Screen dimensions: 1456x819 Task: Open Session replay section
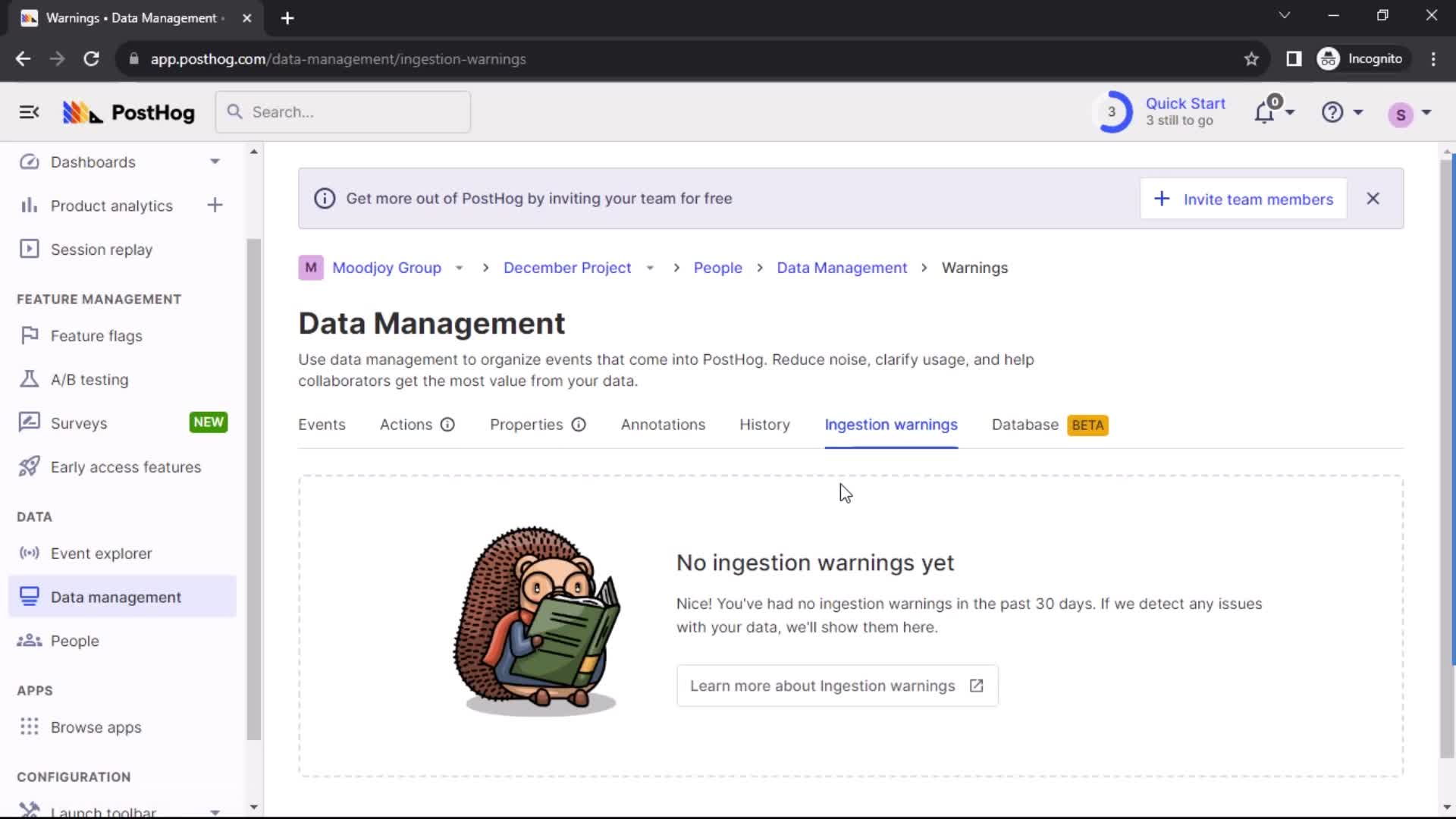point(101,249)
